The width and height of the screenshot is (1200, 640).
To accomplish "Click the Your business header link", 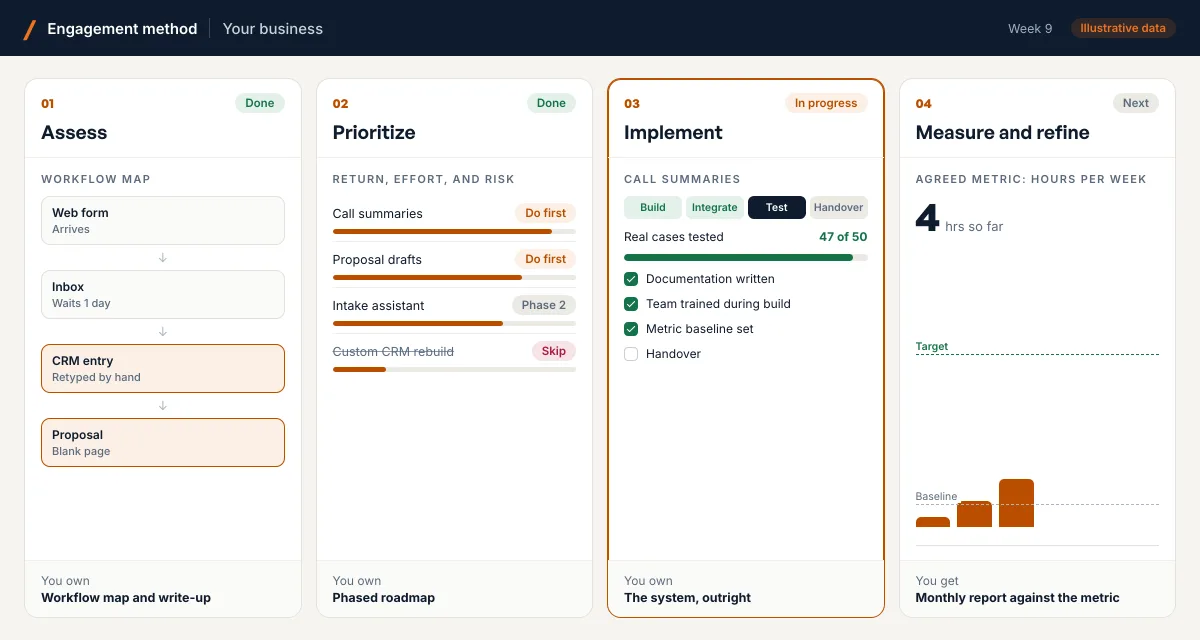I will pyautogui.click(x=273, y=29).
